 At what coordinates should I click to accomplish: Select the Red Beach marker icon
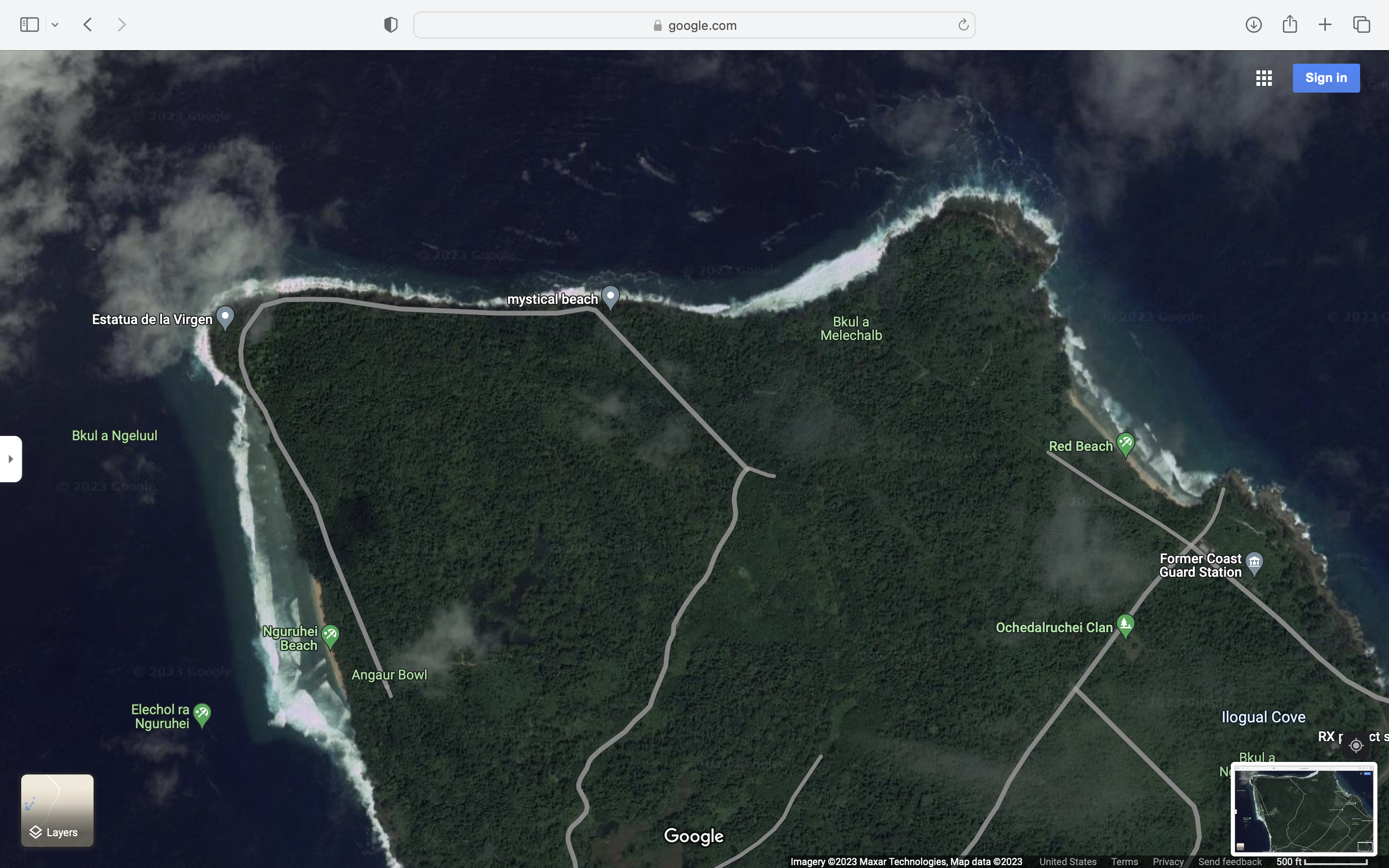point(1125,444)
